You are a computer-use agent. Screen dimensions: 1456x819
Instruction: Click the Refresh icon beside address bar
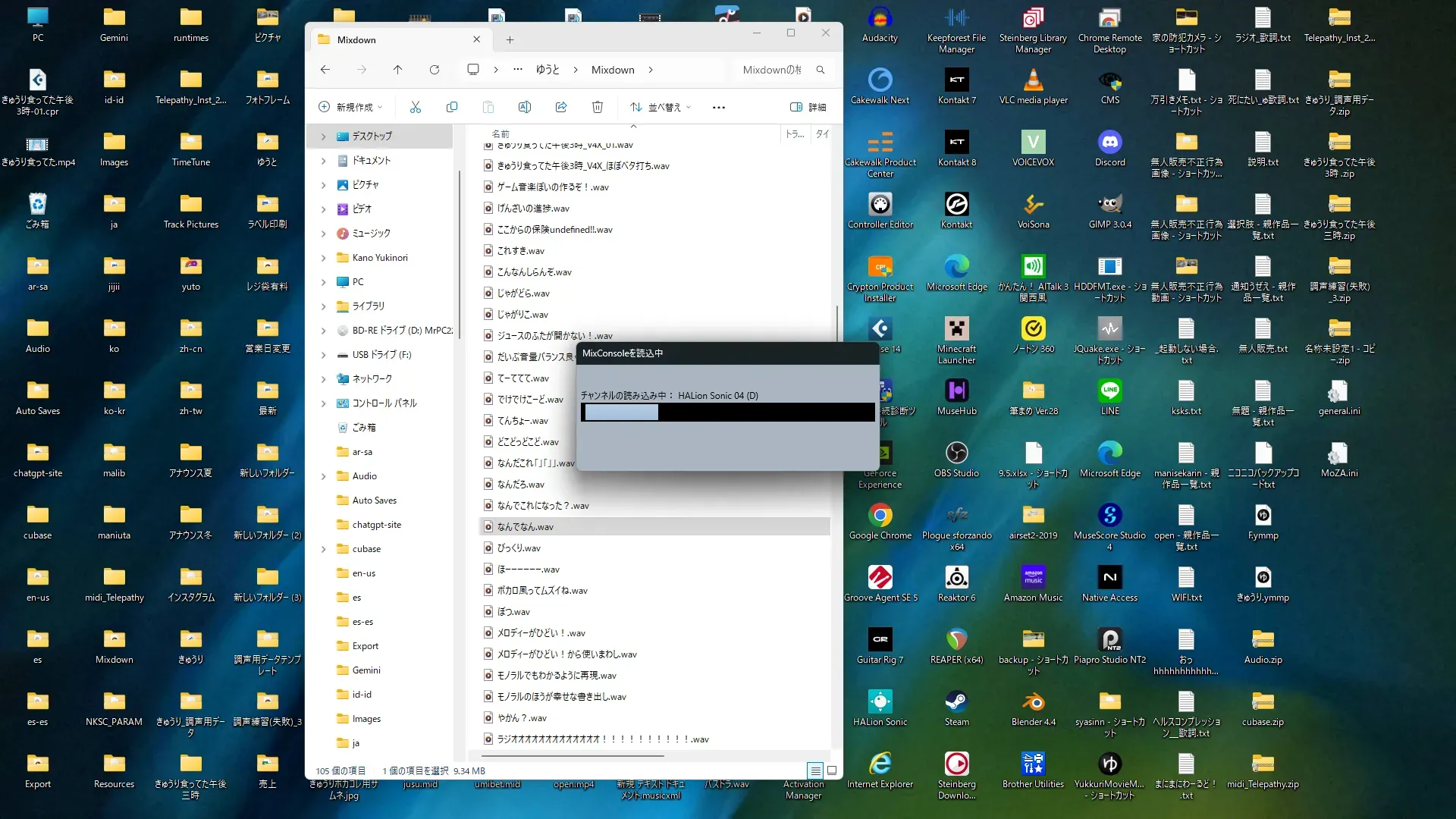click(435, 70)
